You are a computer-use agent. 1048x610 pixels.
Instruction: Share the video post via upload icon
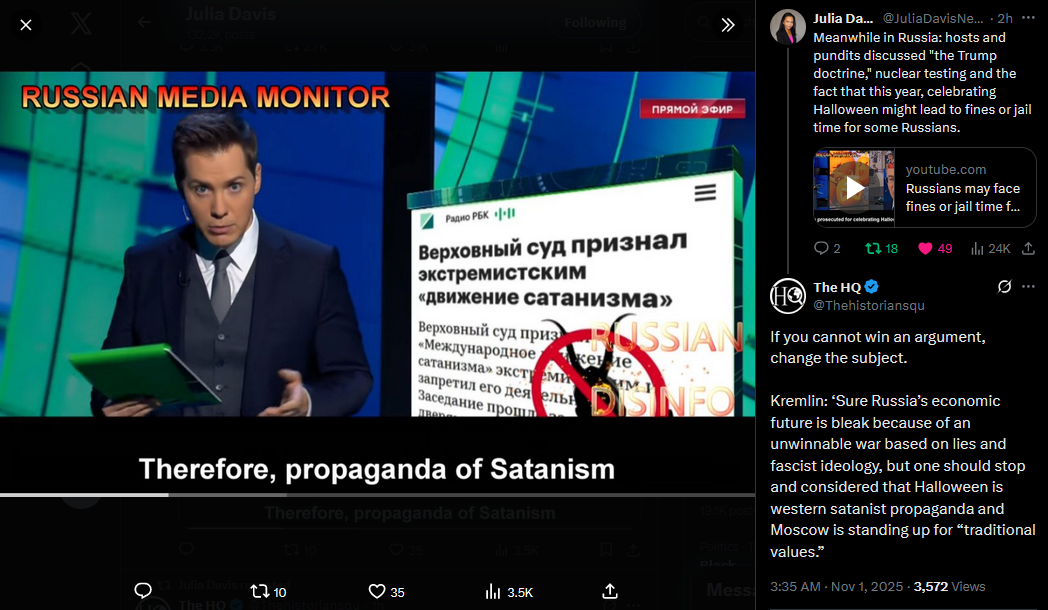(x=610, y=591)
